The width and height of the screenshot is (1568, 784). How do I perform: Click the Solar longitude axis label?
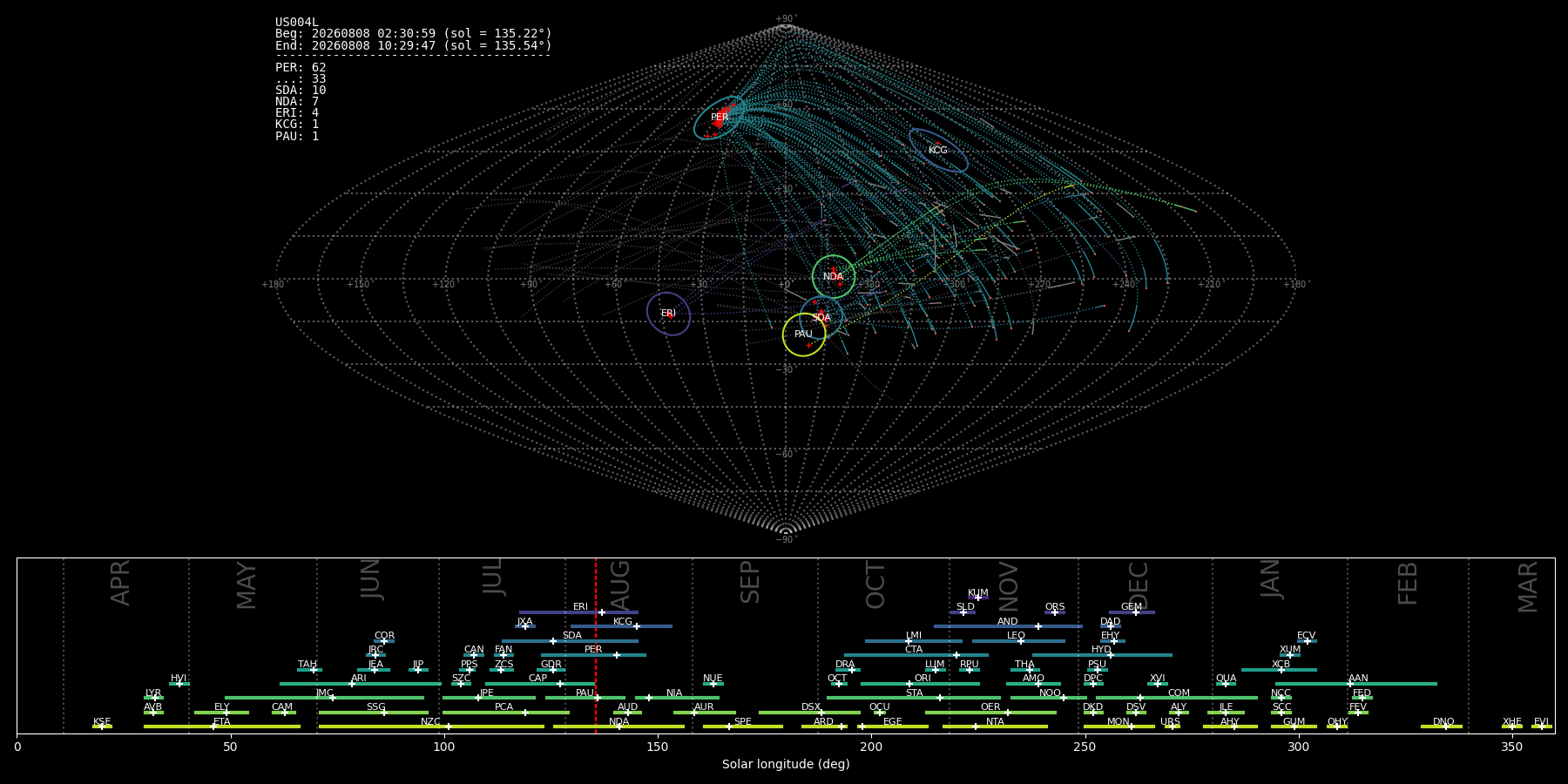(x=786, y=764)
